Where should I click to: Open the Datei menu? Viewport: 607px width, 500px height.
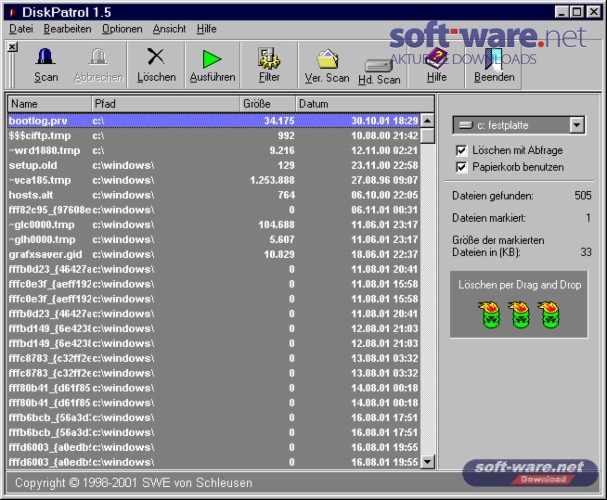pyautogui.click(x=21, y=29)
